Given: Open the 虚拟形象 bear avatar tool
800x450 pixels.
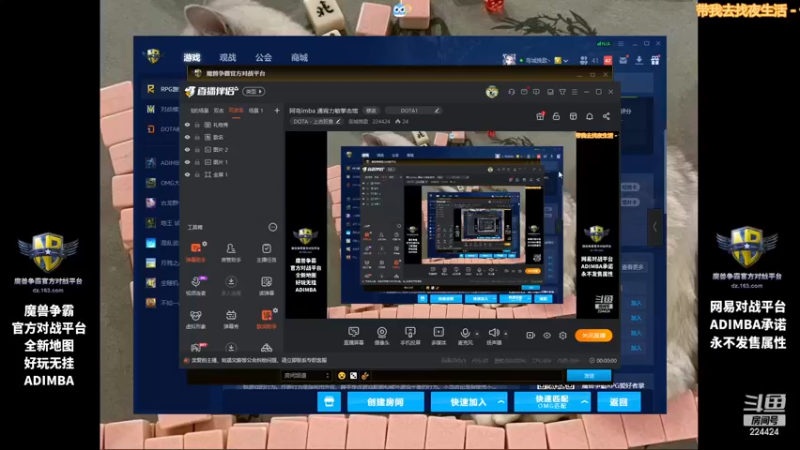Looking at the screenshot, I should point(195,319).
